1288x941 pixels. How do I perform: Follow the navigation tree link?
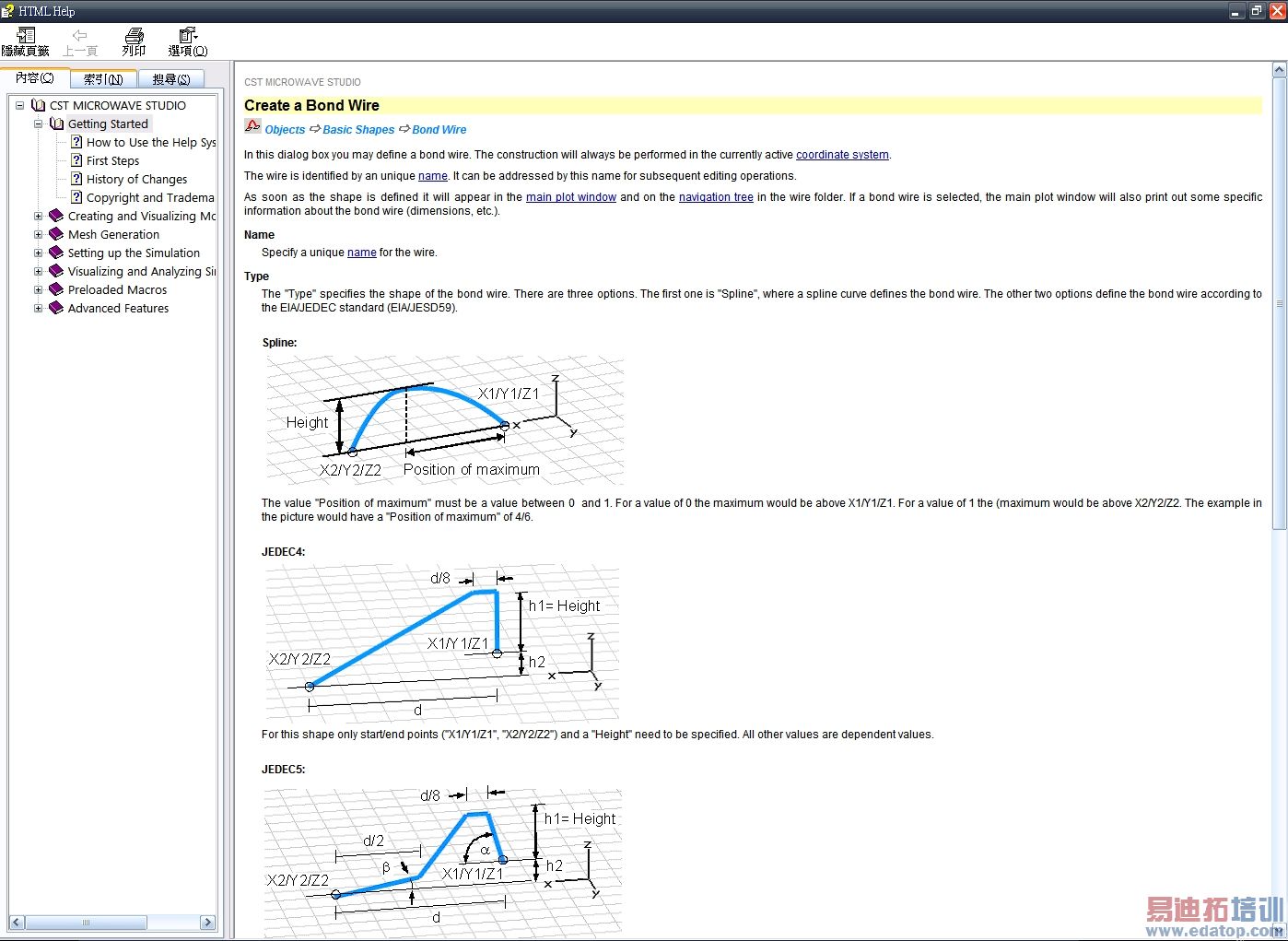716,197
